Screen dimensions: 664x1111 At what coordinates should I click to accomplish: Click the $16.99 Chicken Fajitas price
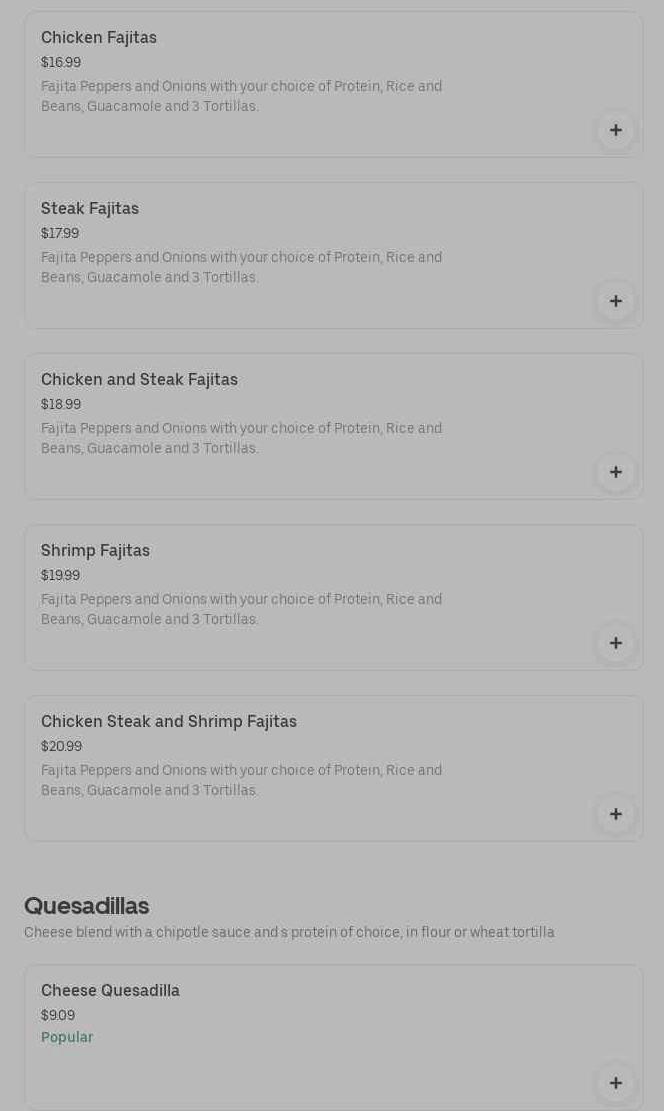click(x=61, y=63)
